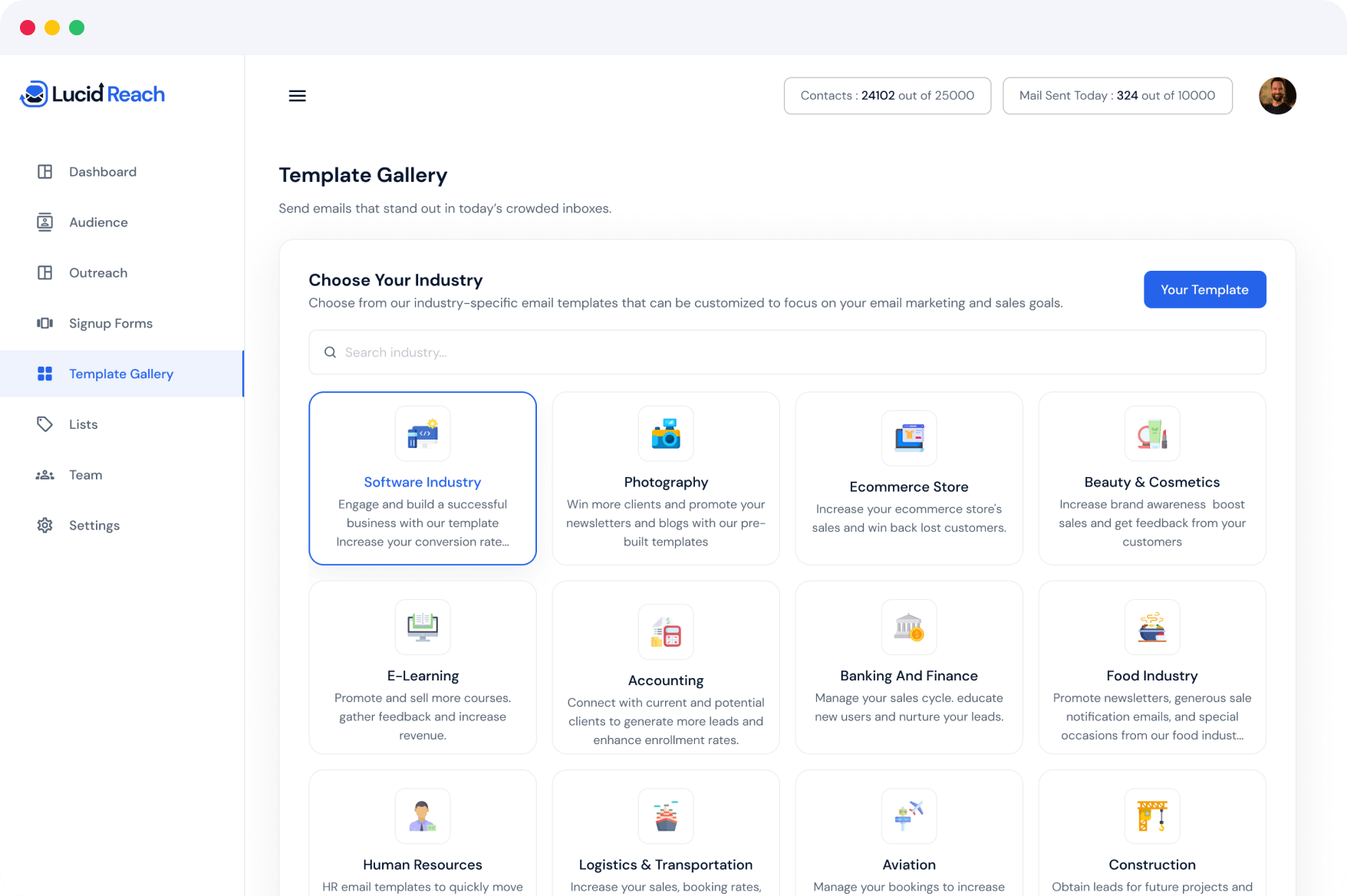Click the Photography camera icon
This screenshot has width=1347, height=896.
click(x=665, y=434)
